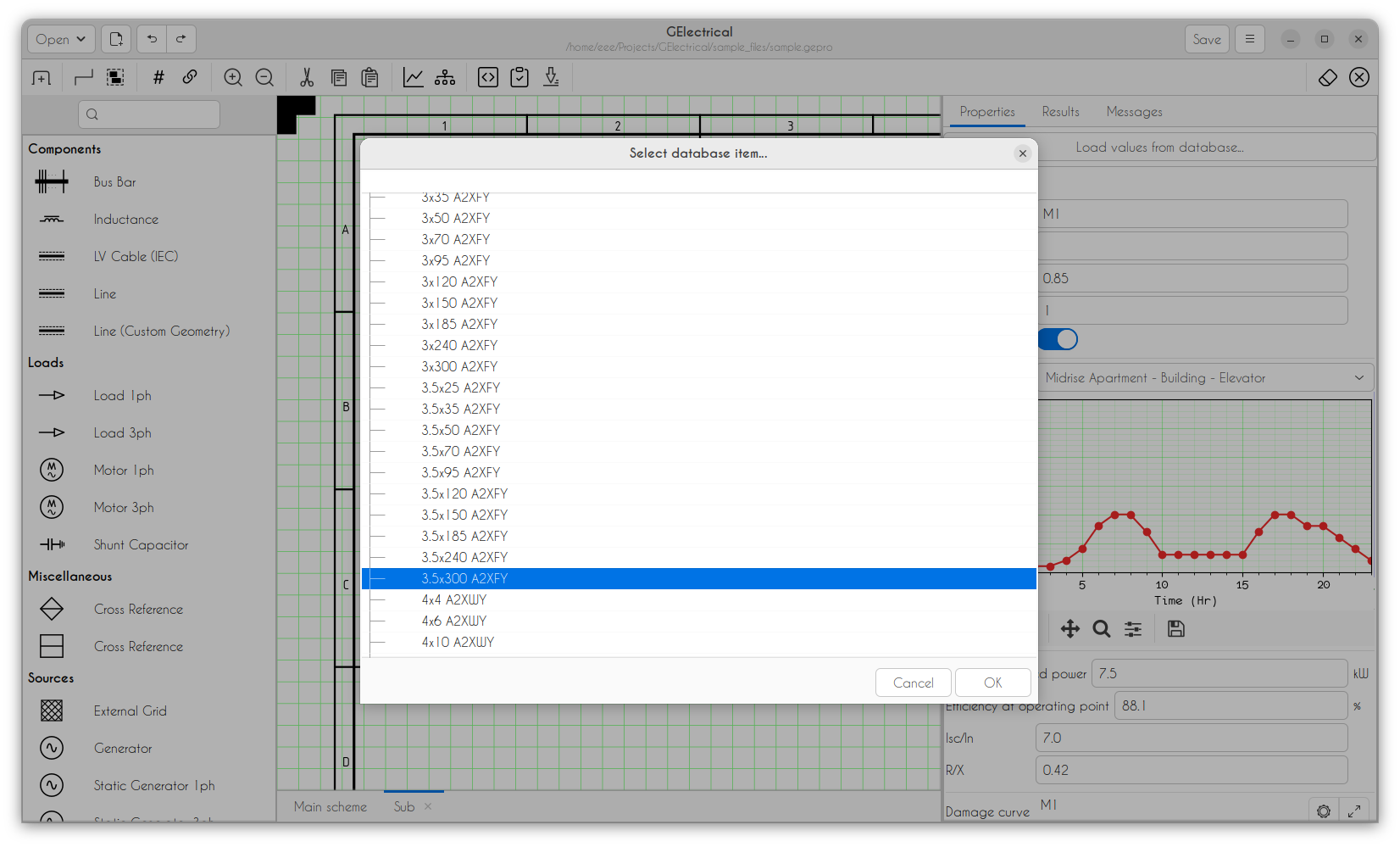1400x847 pixels.
Task: Open the hamburger menu button
Action: (x=1250, y=39)
